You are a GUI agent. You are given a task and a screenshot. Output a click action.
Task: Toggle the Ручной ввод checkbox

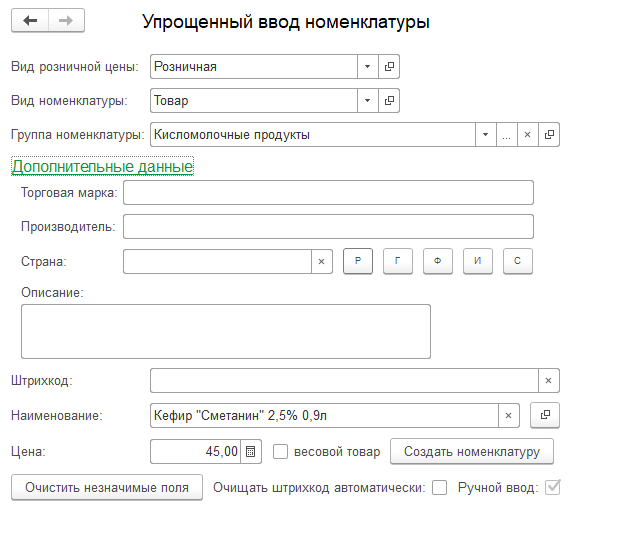point(552,488)
